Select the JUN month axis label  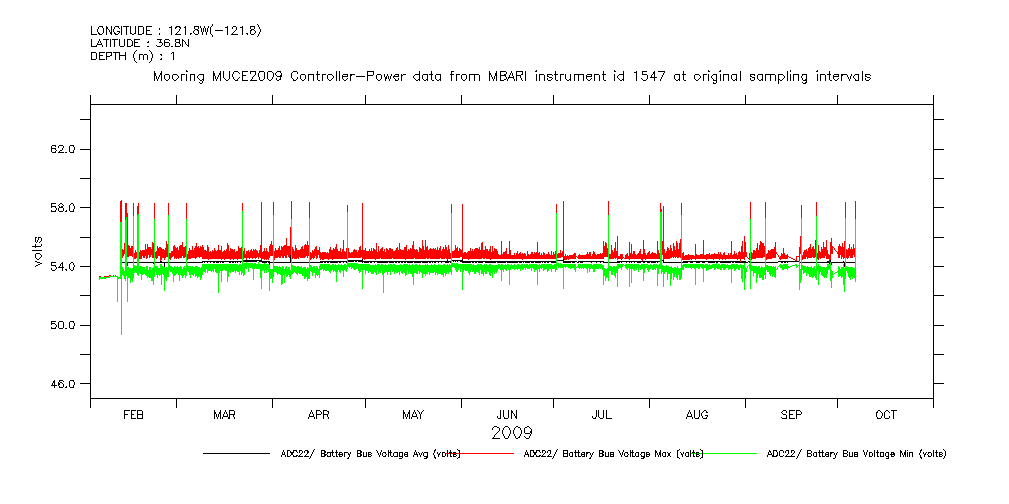508,414
